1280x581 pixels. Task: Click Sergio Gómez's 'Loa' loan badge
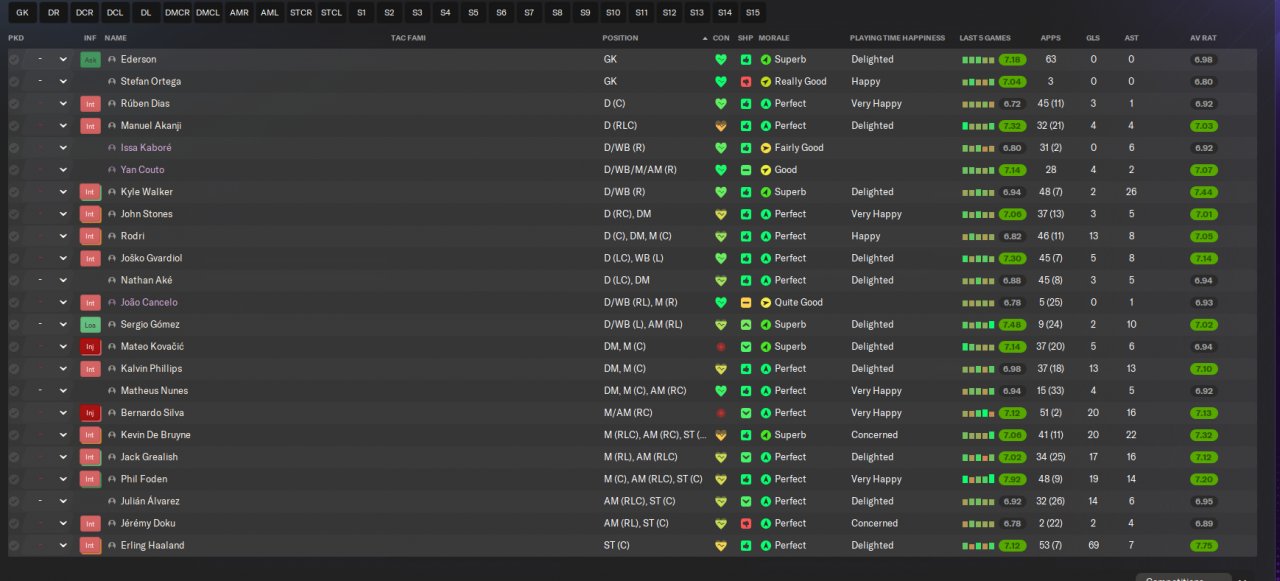tap(90, 324)
